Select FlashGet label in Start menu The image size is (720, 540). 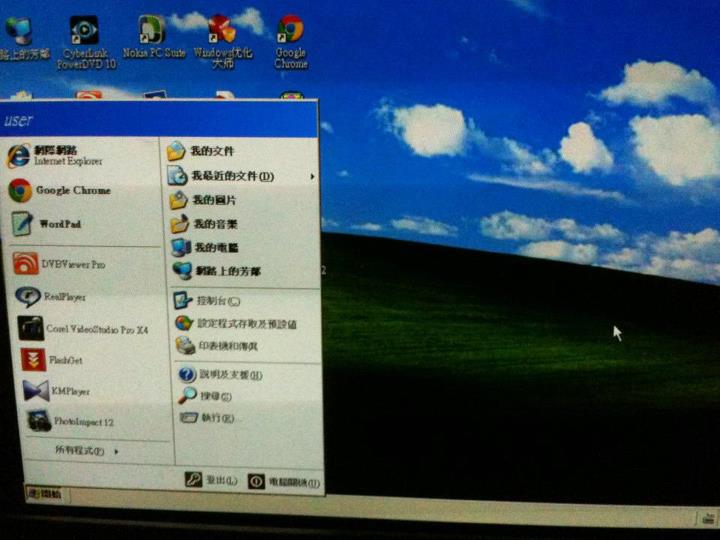click(66, 360)
